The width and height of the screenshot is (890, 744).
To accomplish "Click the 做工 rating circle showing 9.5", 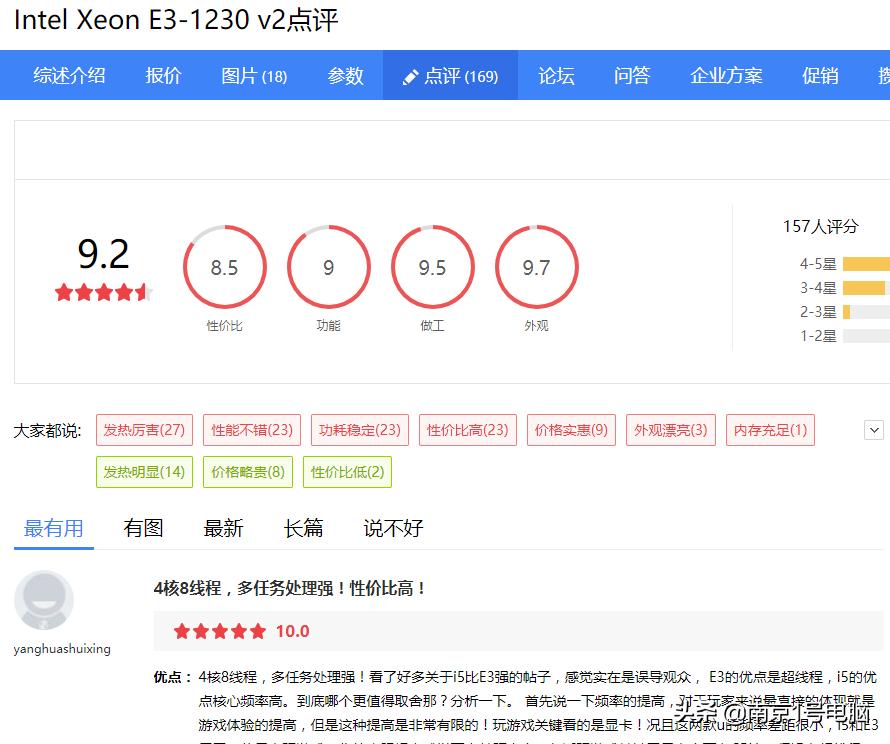I will [x=432, y=266].
